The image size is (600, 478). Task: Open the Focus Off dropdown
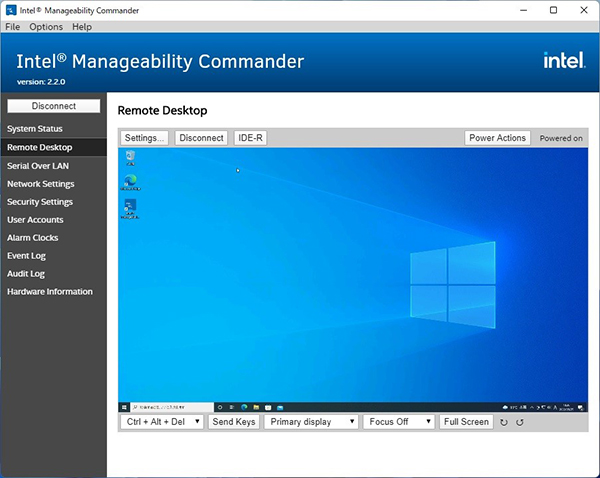point(398,422)
